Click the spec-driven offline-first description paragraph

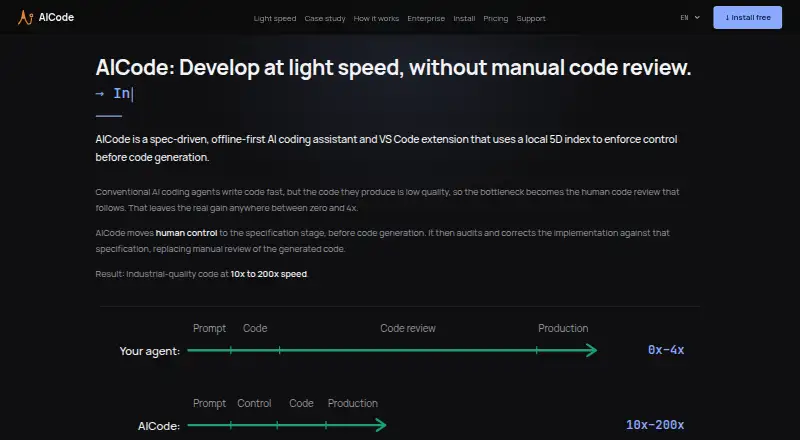tap(386, 148)
